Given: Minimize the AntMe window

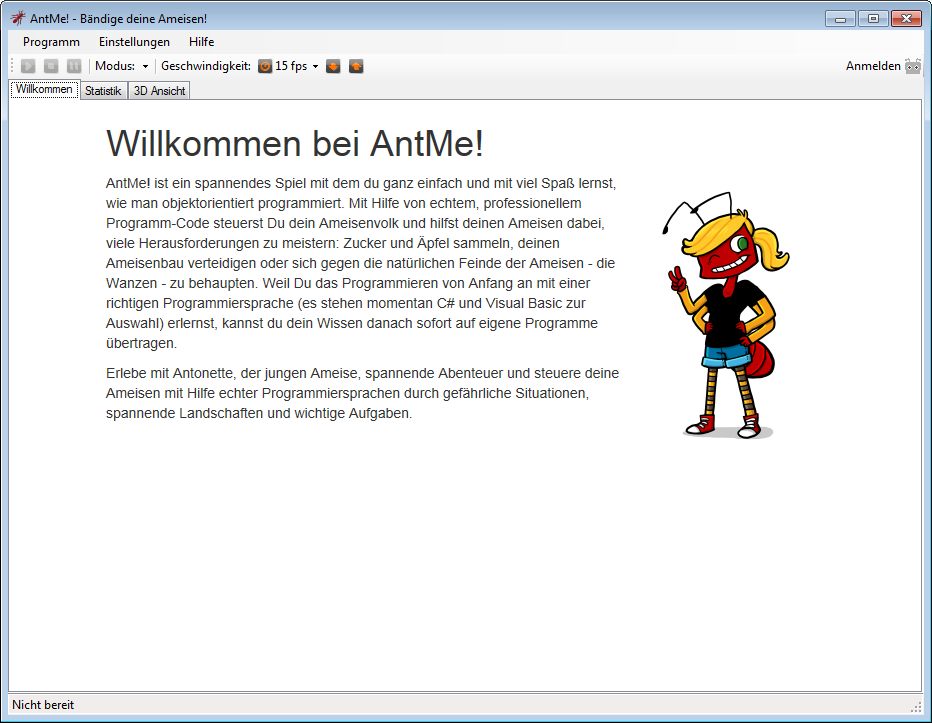Looking at the screenshot, I should click(840, 18).
